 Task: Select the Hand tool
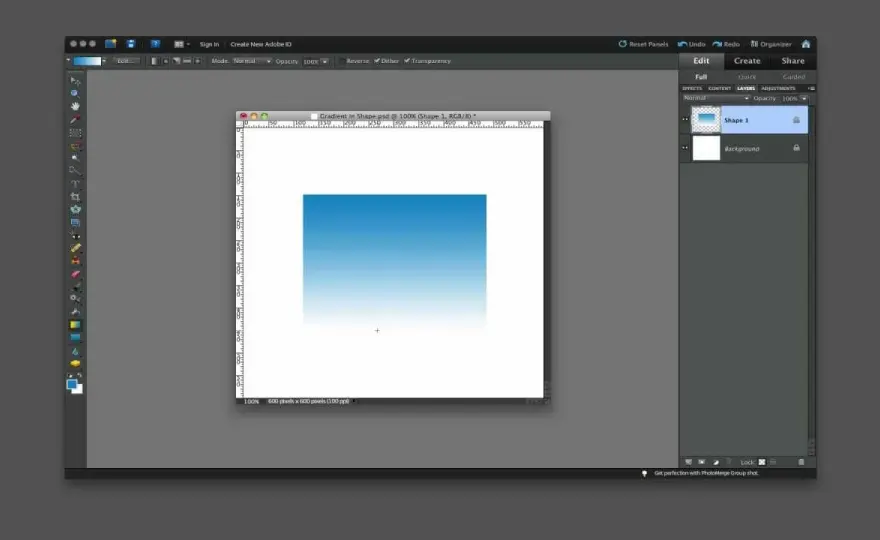click(75, 106)
